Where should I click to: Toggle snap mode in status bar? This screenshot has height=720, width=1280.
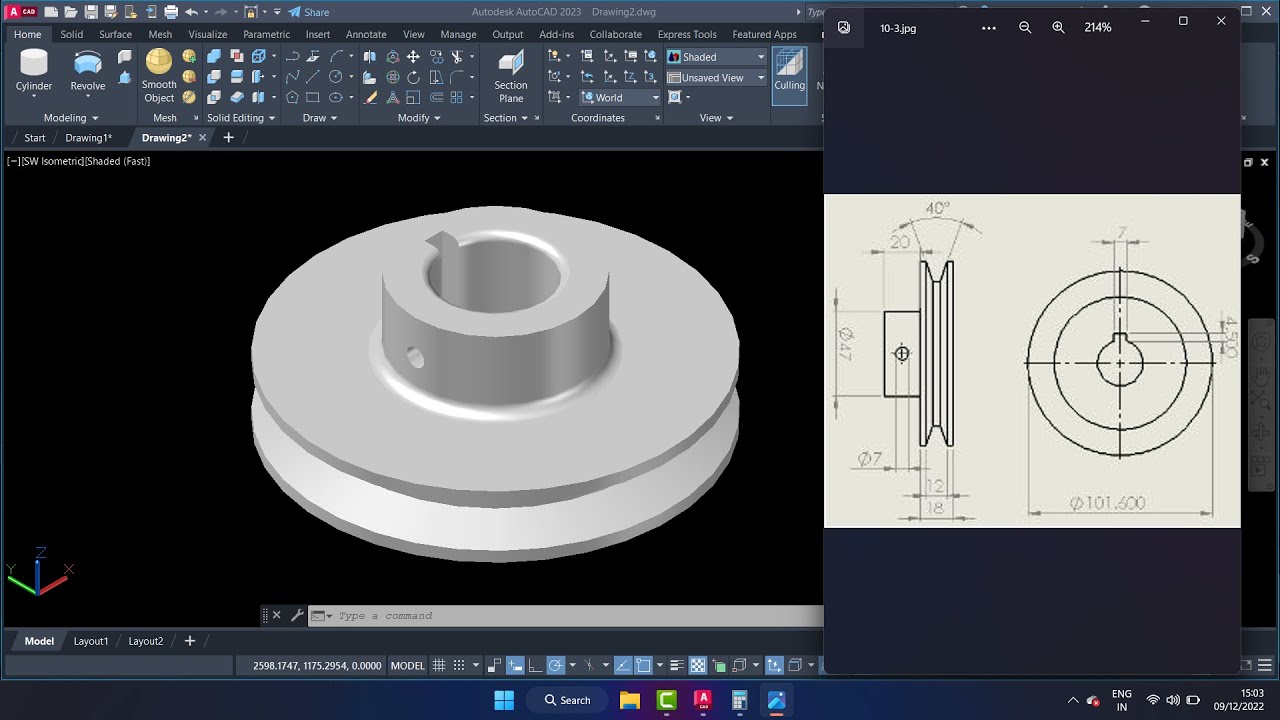point(459,665)
